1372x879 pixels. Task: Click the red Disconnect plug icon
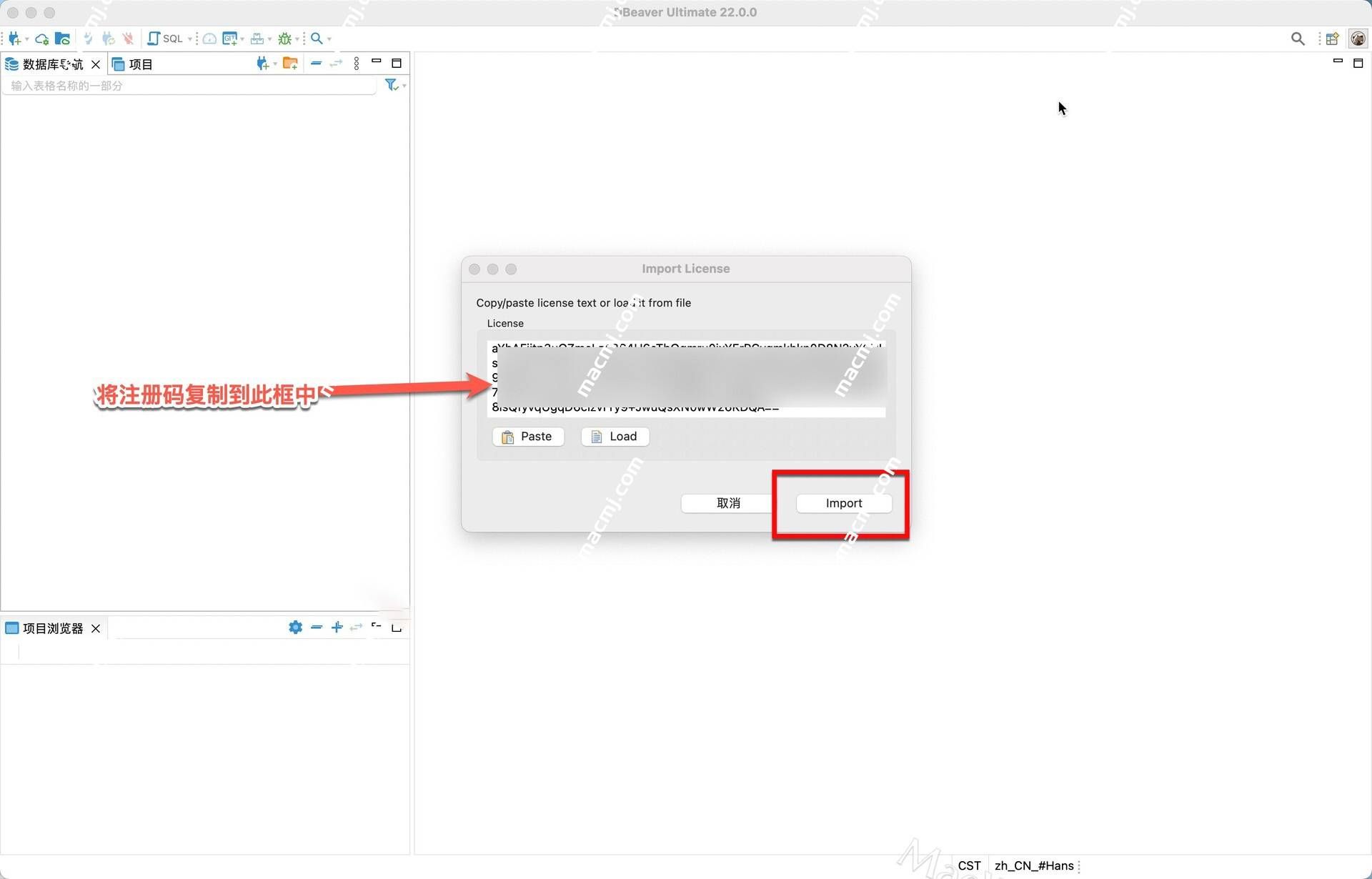[128, 39]
